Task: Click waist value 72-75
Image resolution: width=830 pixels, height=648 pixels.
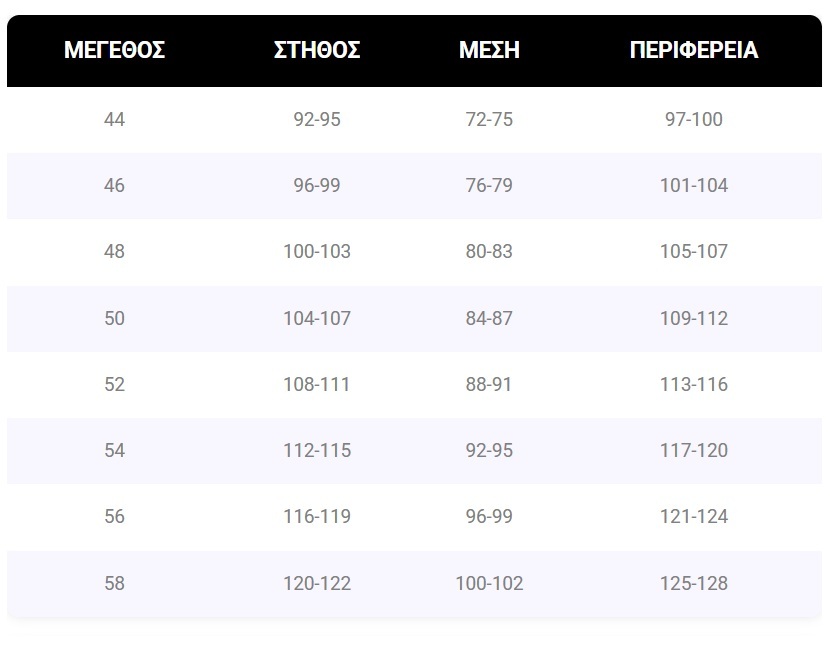Action: 489,120
